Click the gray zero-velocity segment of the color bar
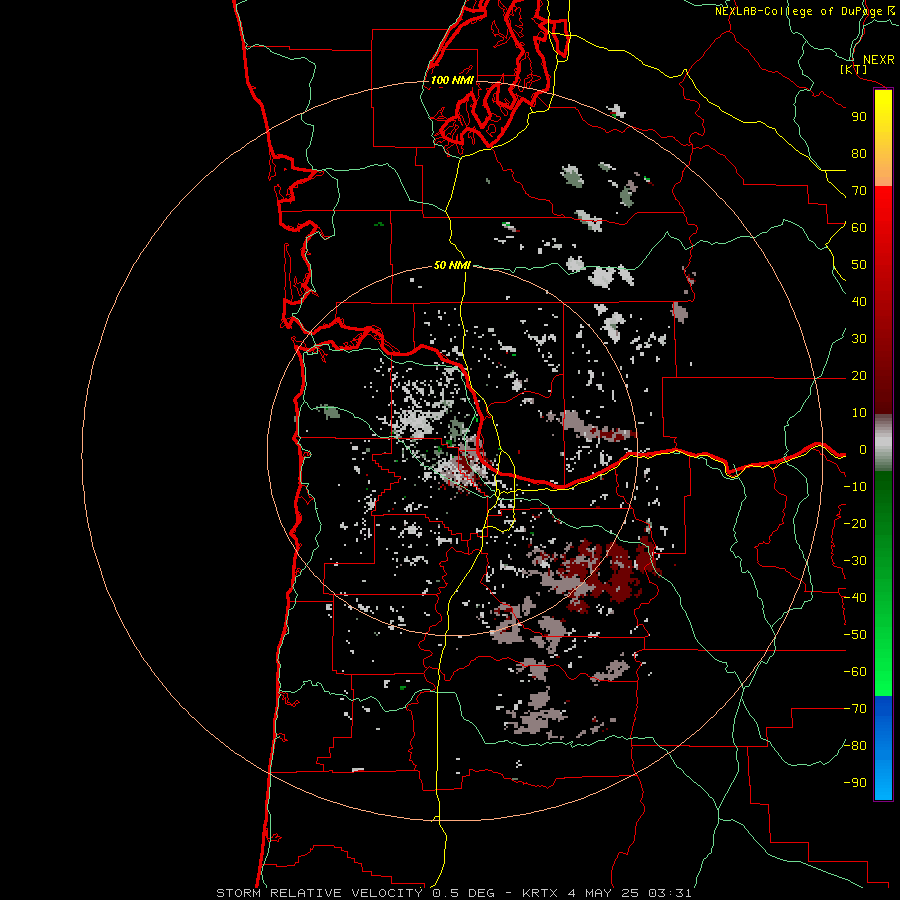The width and height of the screenshot is (900, 900). 883,443
